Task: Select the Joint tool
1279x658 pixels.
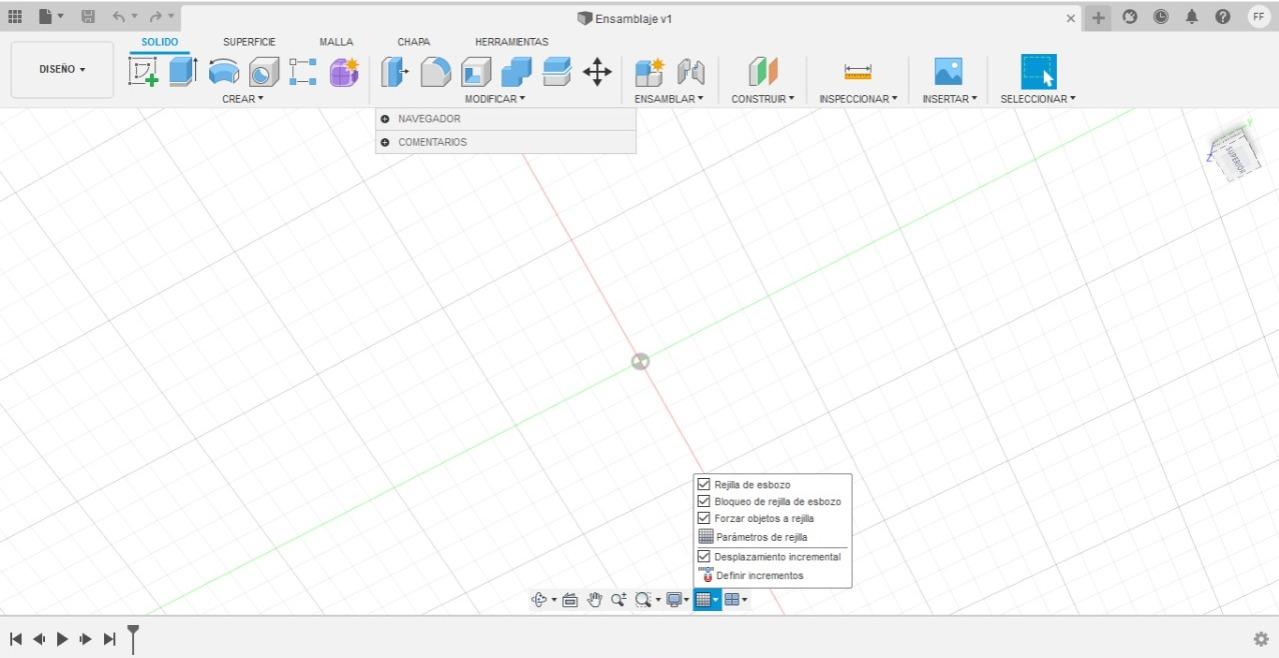Action: coord(690,72)
